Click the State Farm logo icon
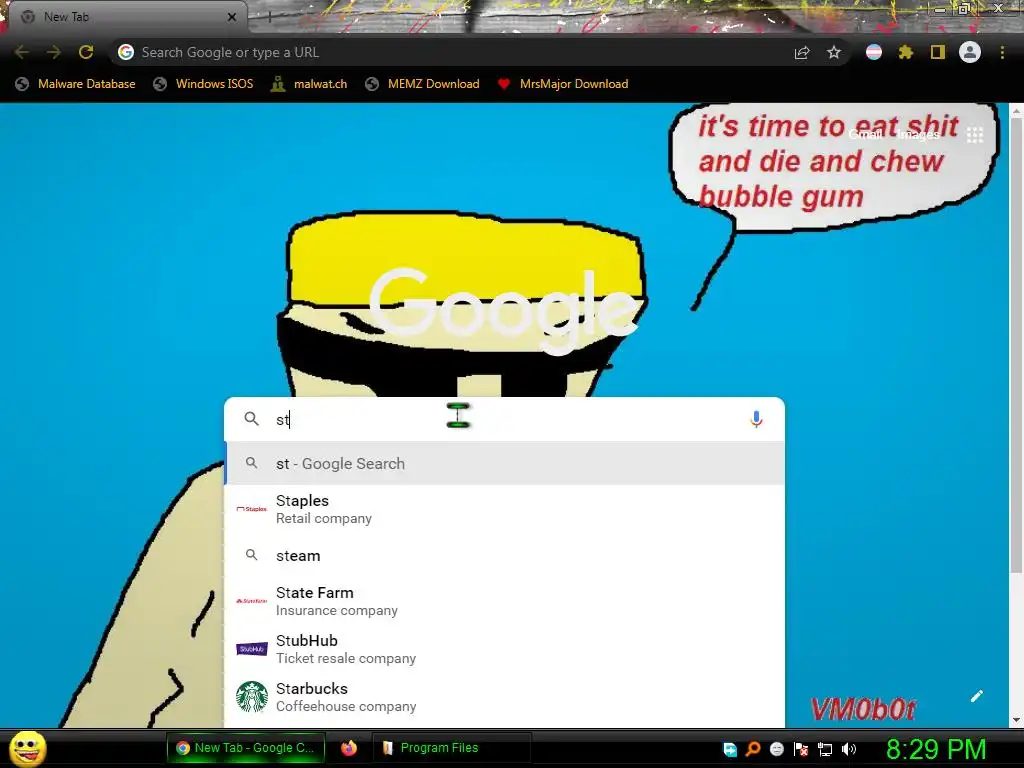This screenshot has height=768, width=1024. (251, 601)
